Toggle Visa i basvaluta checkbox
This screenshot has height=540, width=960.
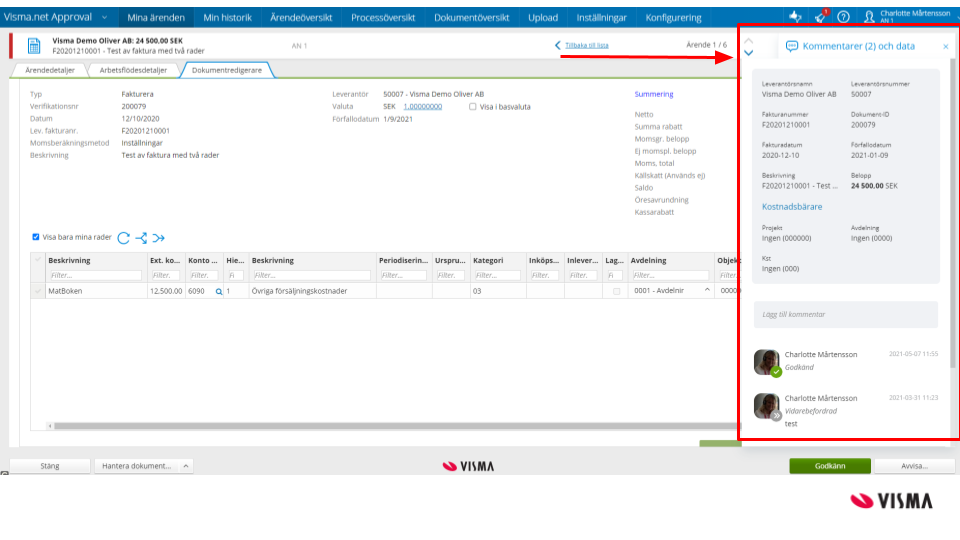point(473,107)
